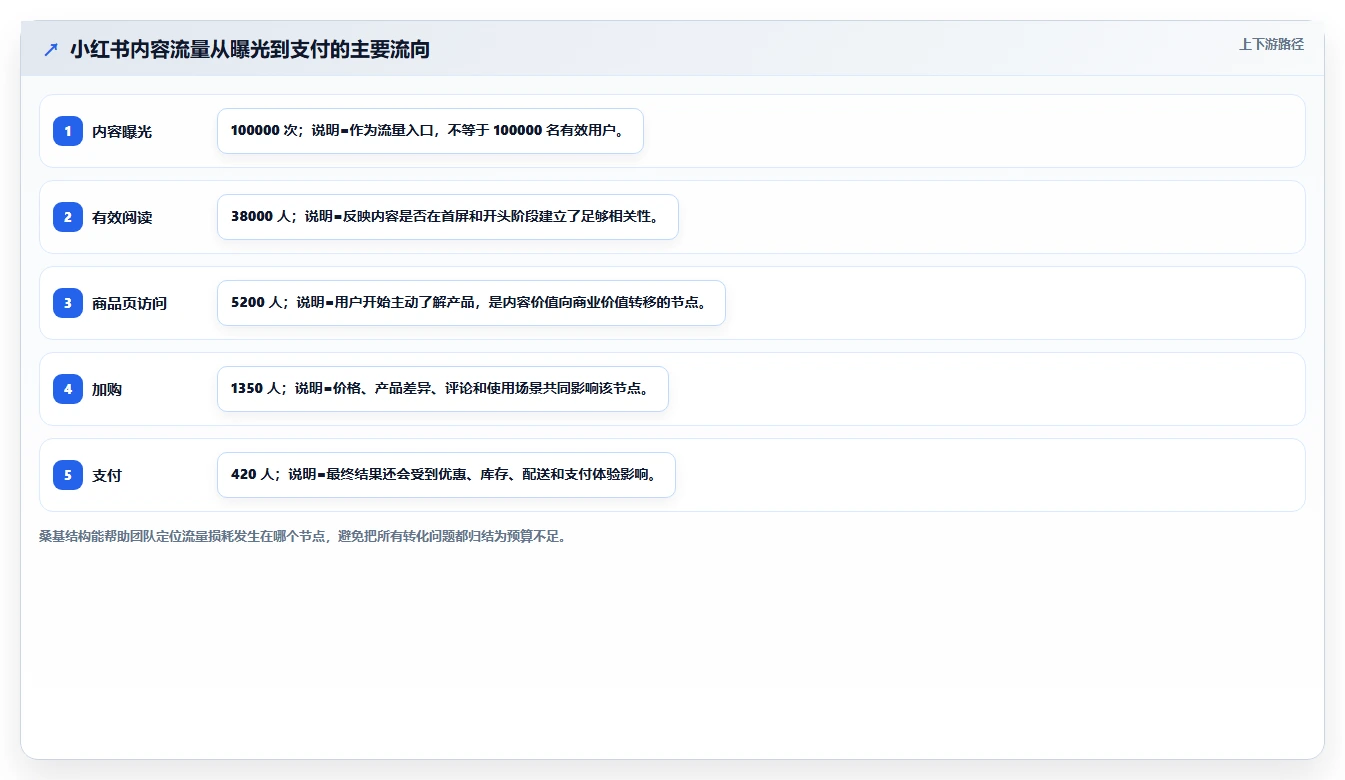The height and width of the screenshot is (780, 1345).
Task: Select step badge 5 for 支付
Action: tap(68, 475)
